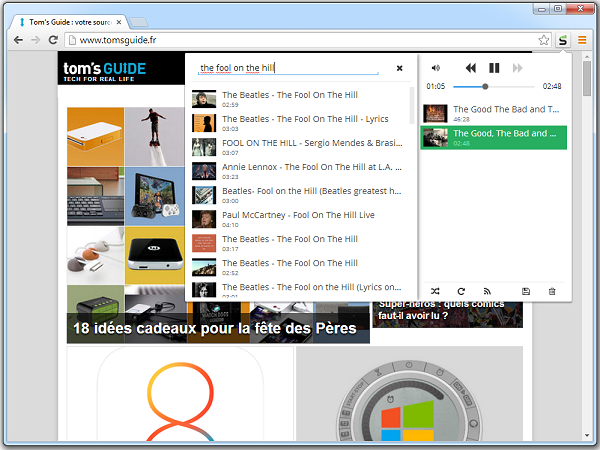600x450 pixels.
Task: Click the orange portable printer gift image
Action: [x=96, y=137]
